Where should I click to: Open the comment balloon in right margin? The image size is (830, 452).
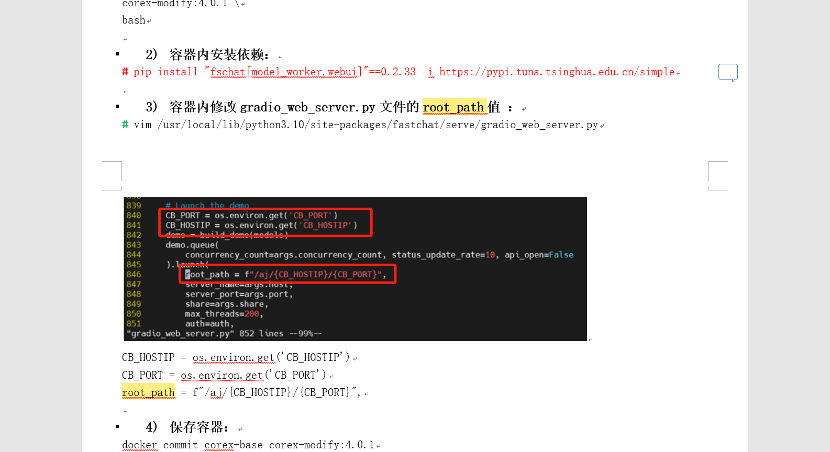coord(728,73)
